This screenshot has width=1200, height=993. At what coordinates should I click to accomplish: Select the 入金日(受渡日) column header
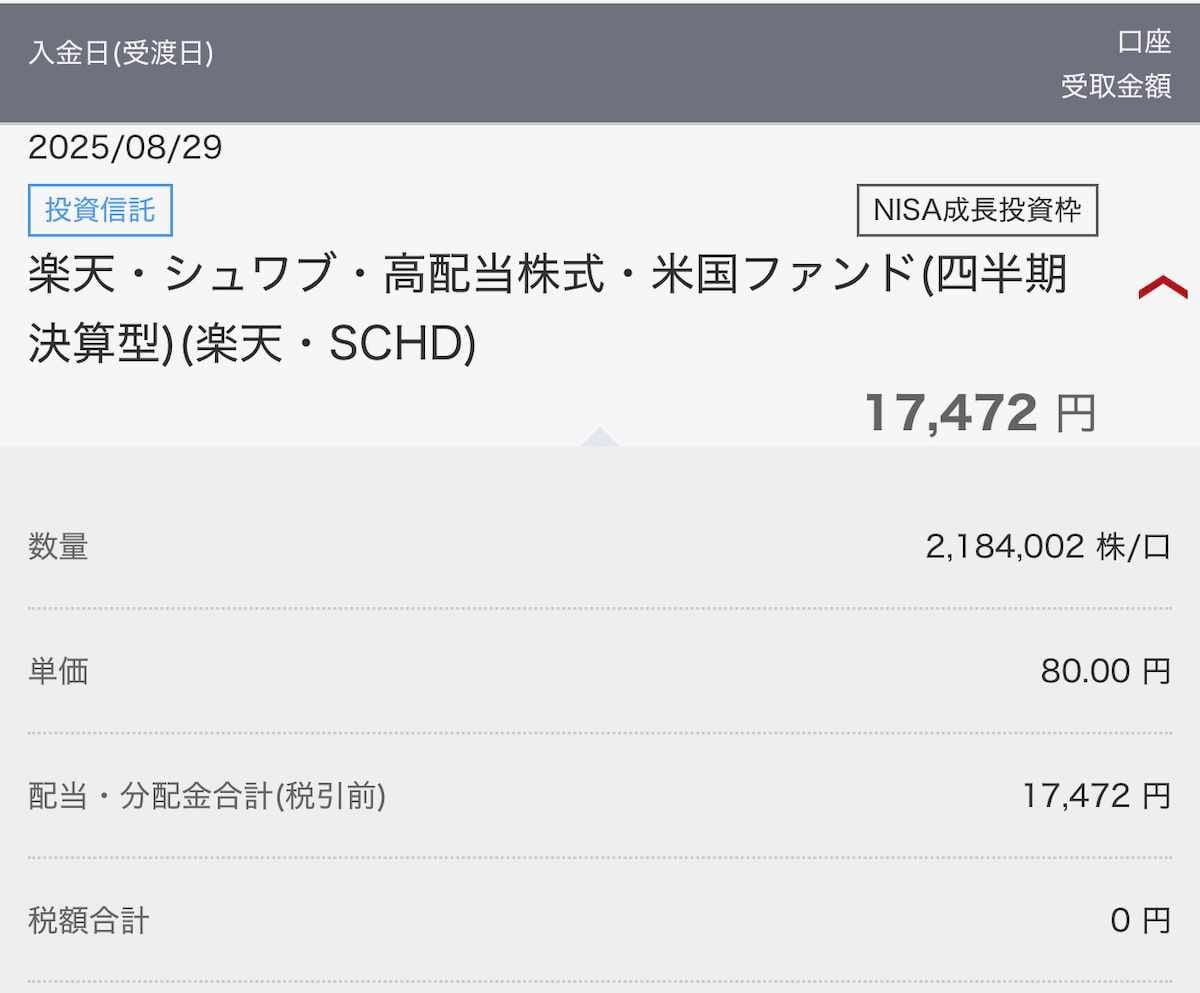pyautogui.click(x=121, y=53)
